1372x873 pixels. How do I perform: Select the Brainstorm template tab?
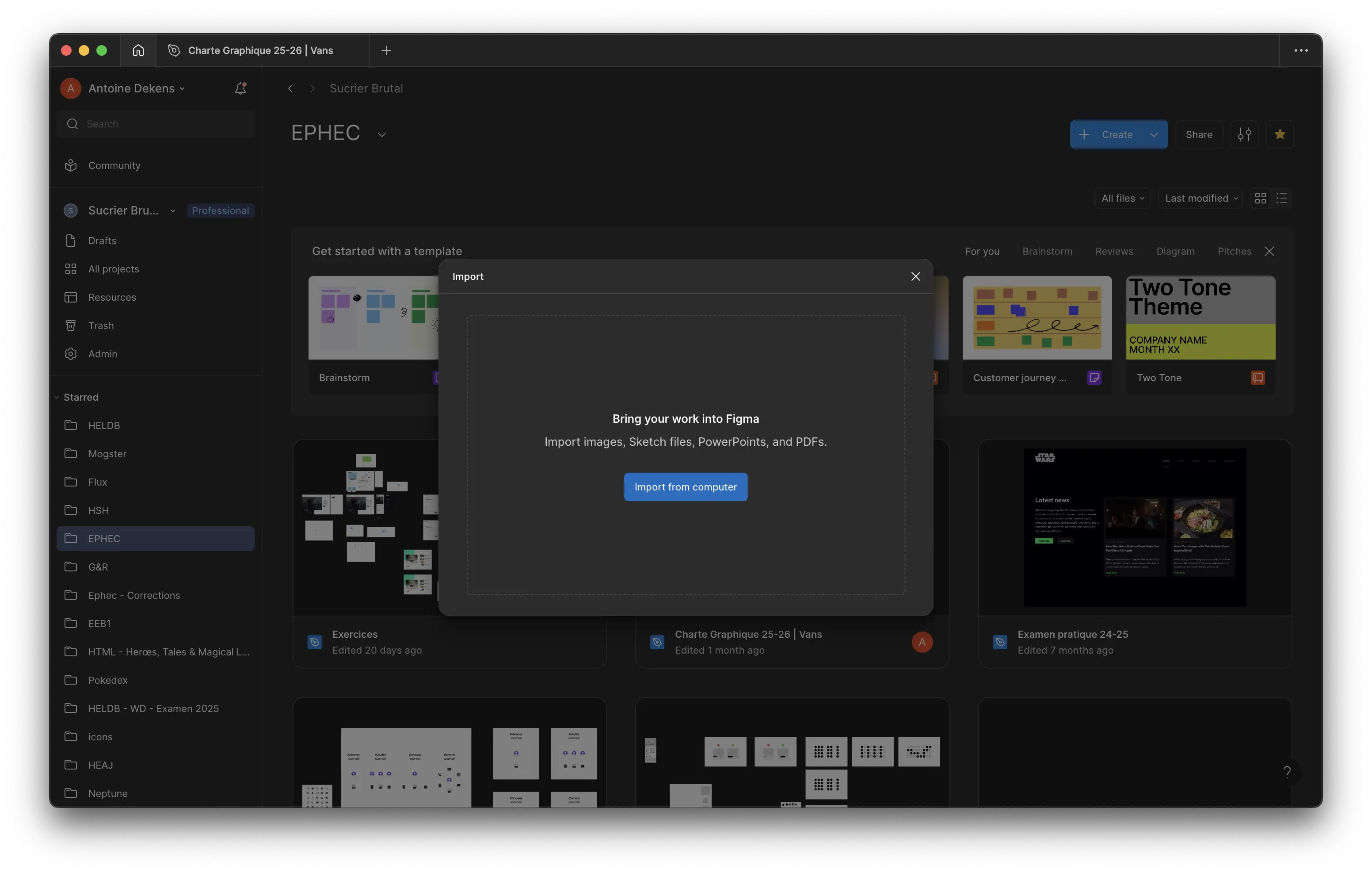(1047, 252)
